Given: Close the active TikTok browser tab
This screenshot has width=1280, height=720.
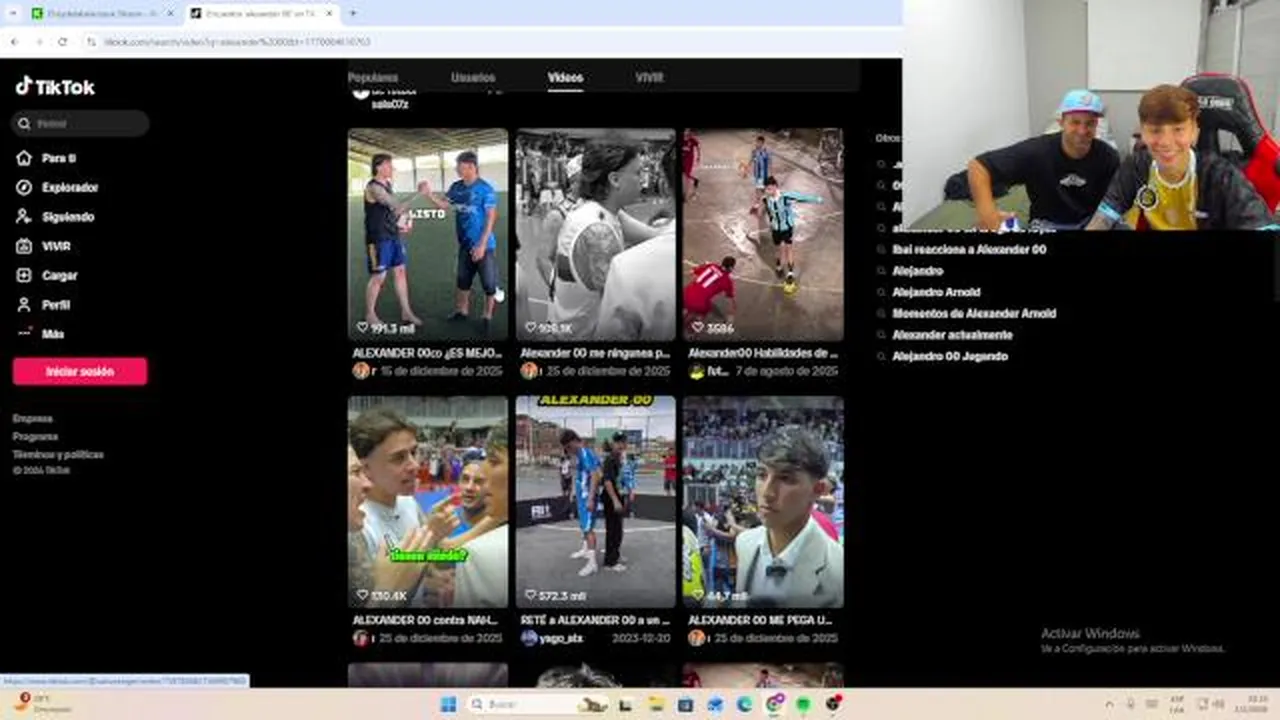Looking at the screenshot, I should click(x=329, y=13).
